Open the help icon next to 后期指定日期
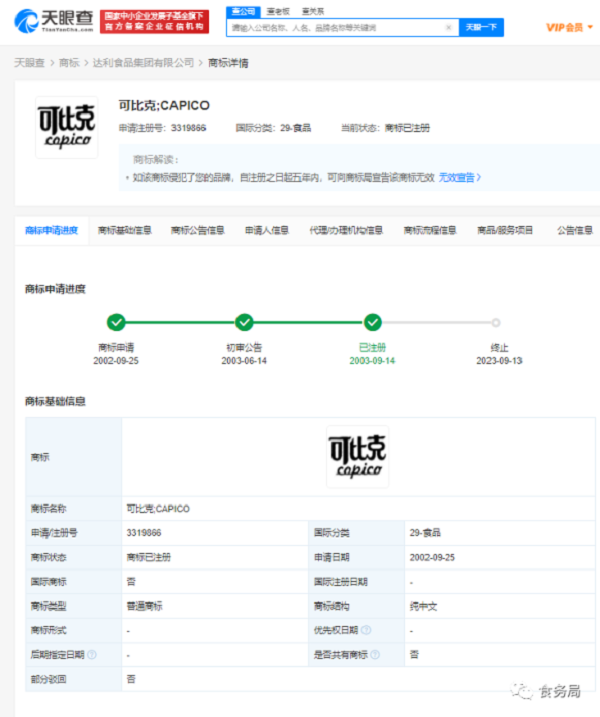Viewport: 600px width, 717px height. (91, 655)
